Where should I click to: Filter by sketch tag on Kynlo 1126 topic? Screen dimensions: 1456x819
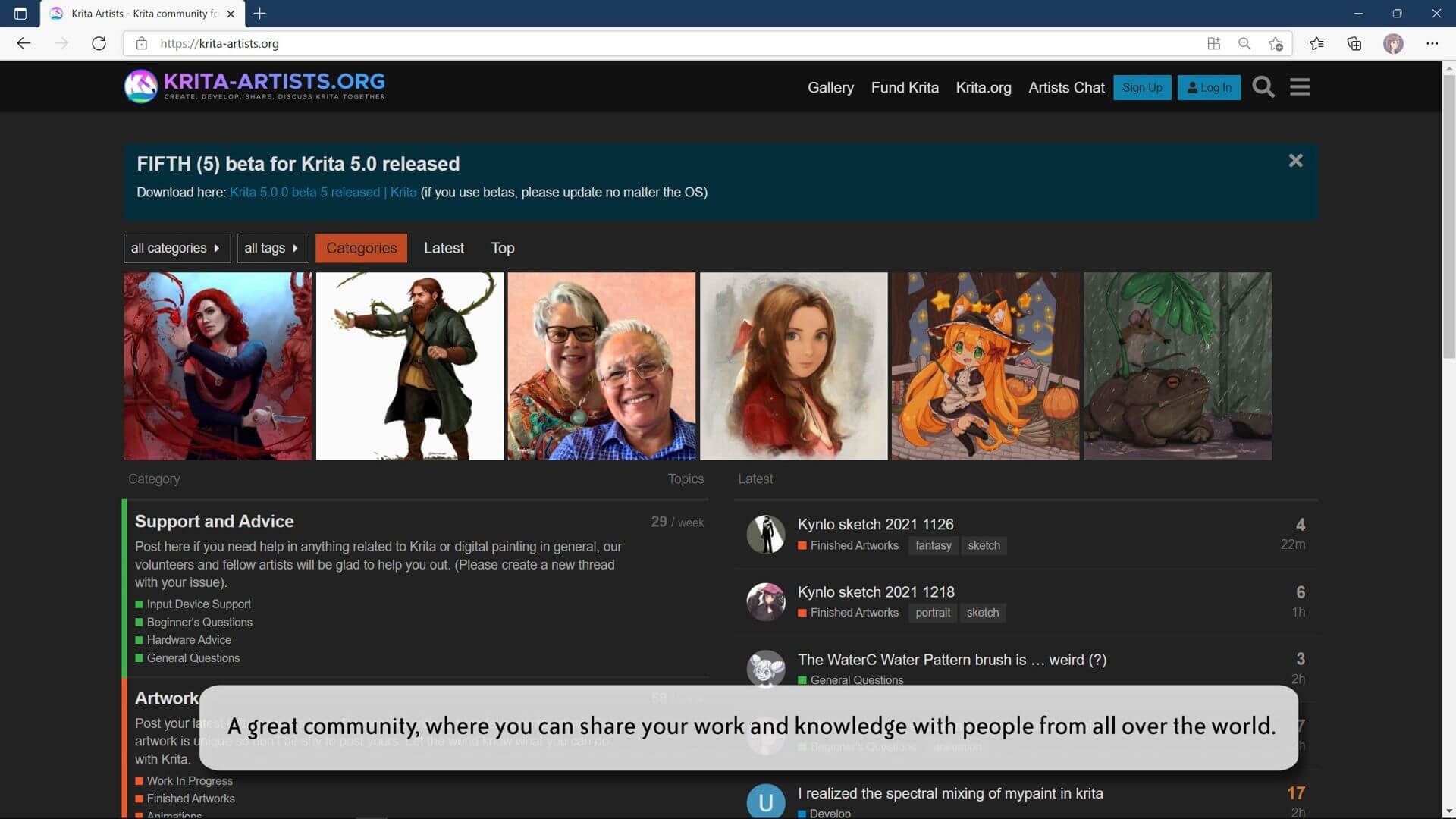tap(984, 545)
